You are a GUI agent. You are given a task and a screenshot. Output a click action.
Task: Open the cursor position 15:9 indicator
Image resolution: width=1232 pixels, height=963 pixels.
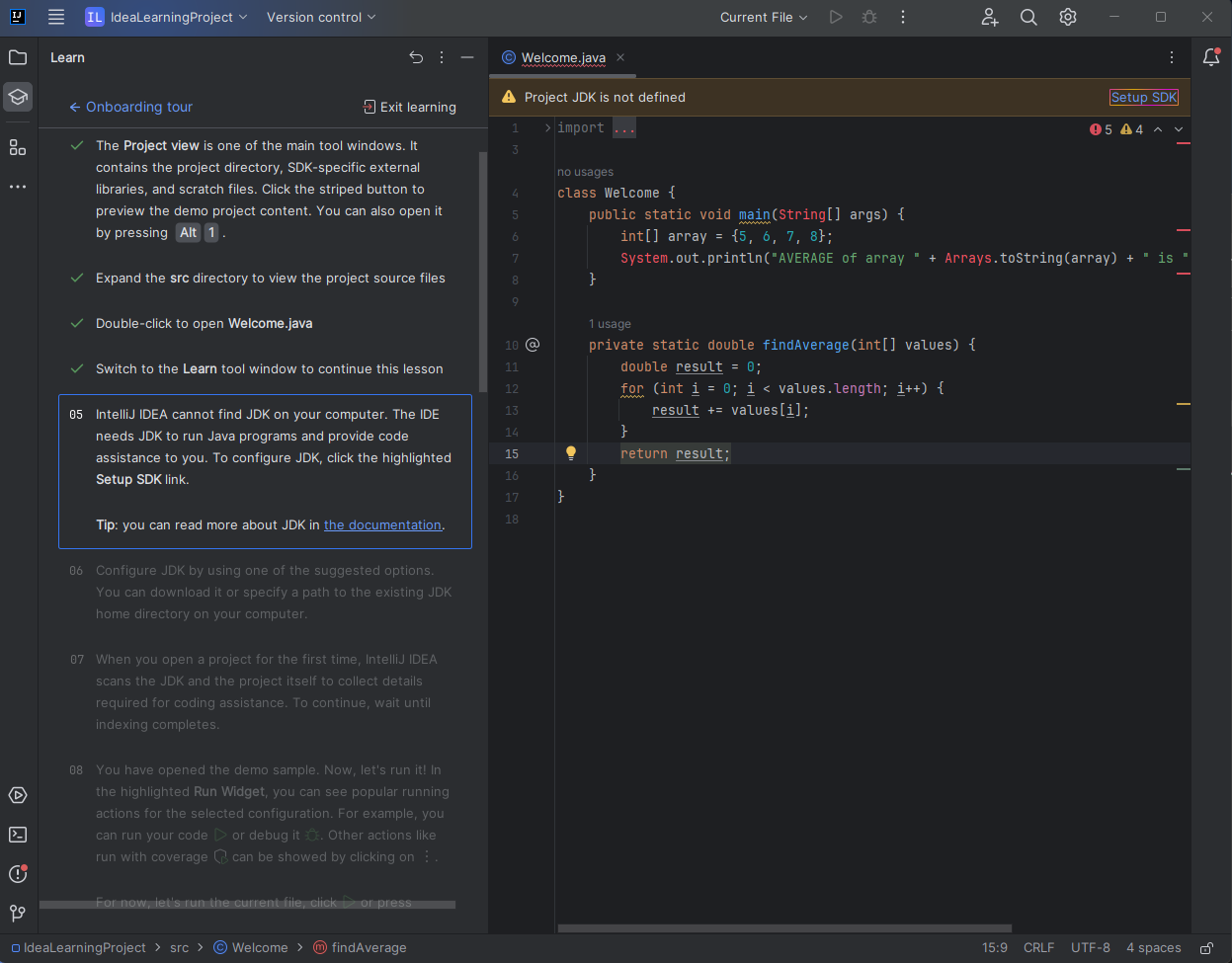(995, 948)
